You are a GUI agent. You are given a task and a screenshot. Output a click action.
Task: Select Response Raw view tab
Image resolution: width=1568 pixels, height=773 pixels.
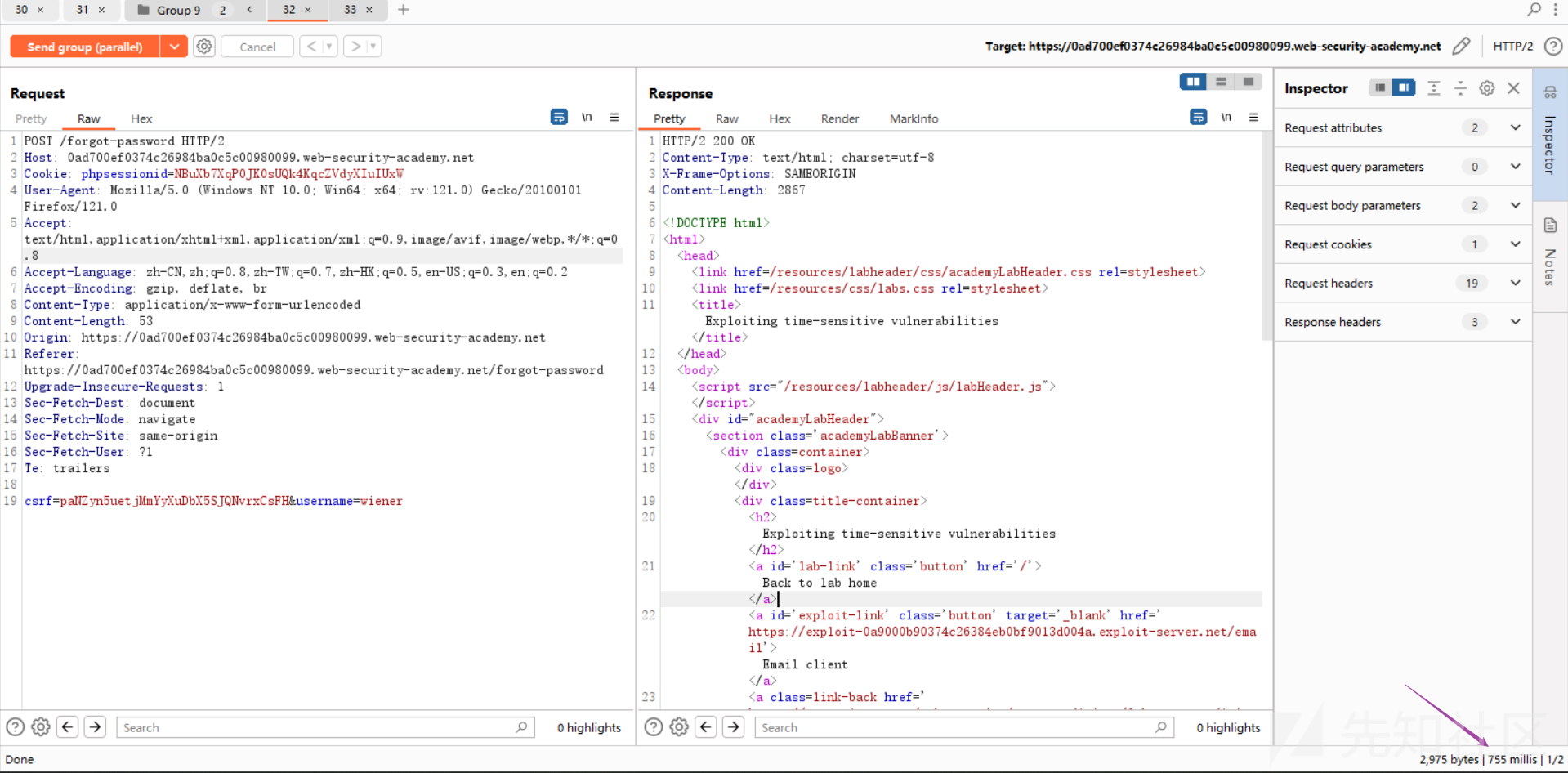point(726,118)
